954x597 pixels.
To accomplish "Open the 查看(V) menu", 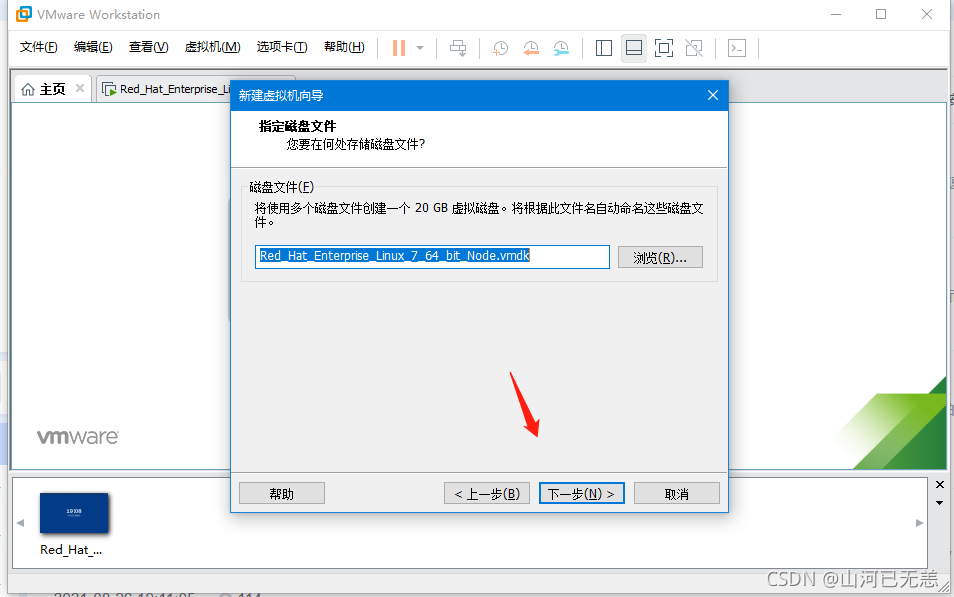I will click(148, 47).
